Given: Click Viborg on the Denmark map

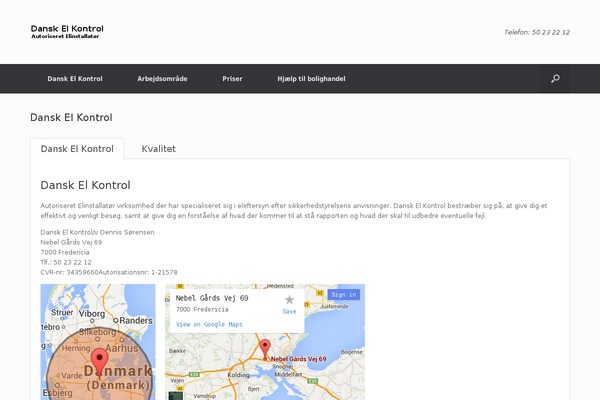Looking at the screenshot, I should coord(92,314).
